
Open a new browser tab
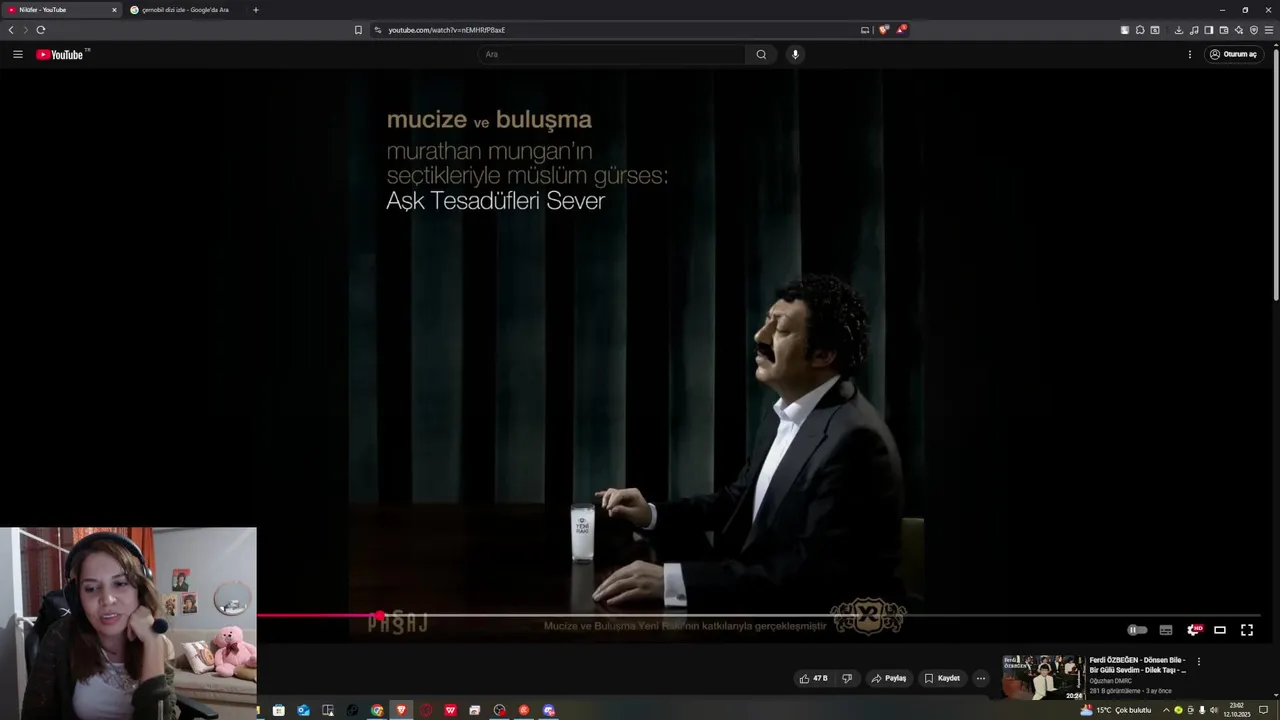tap(255, 10)
